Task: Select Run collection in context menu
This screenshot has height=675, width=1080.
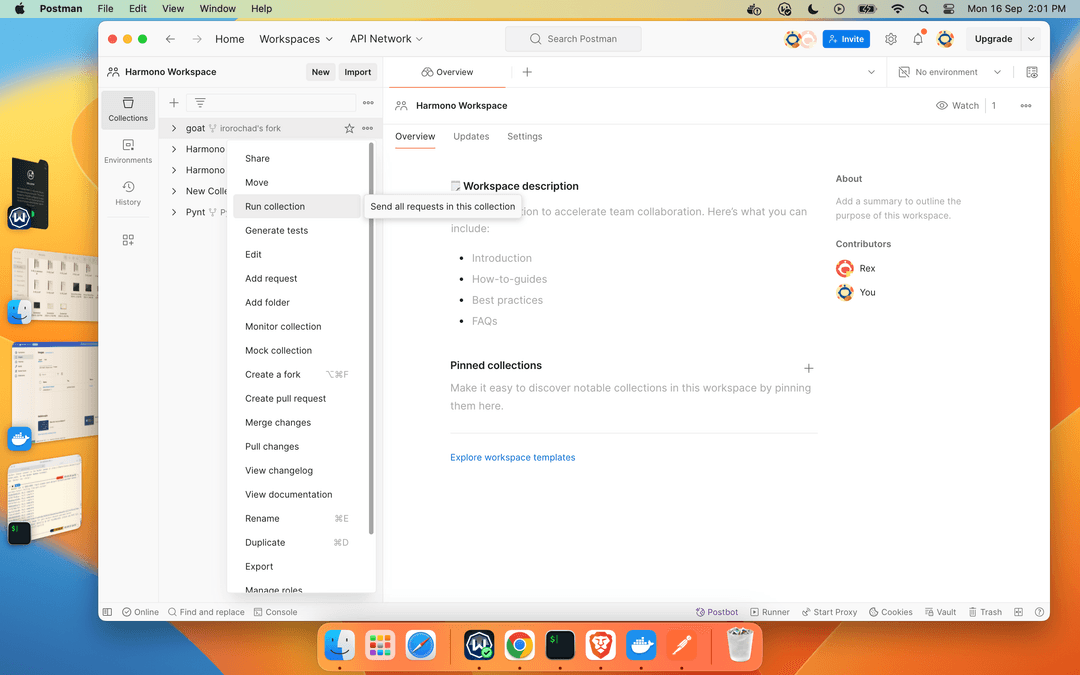Action: coord(275,206)
